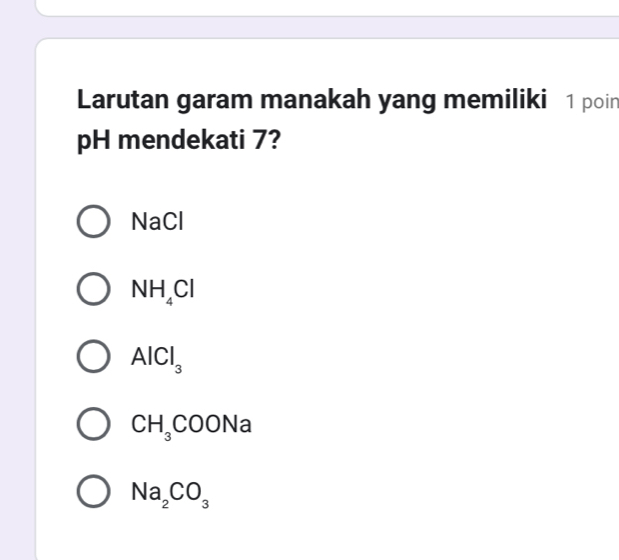The image size is (619, 560).
Task: Select the NaCl radio button
Action: (x=94, y=222)
